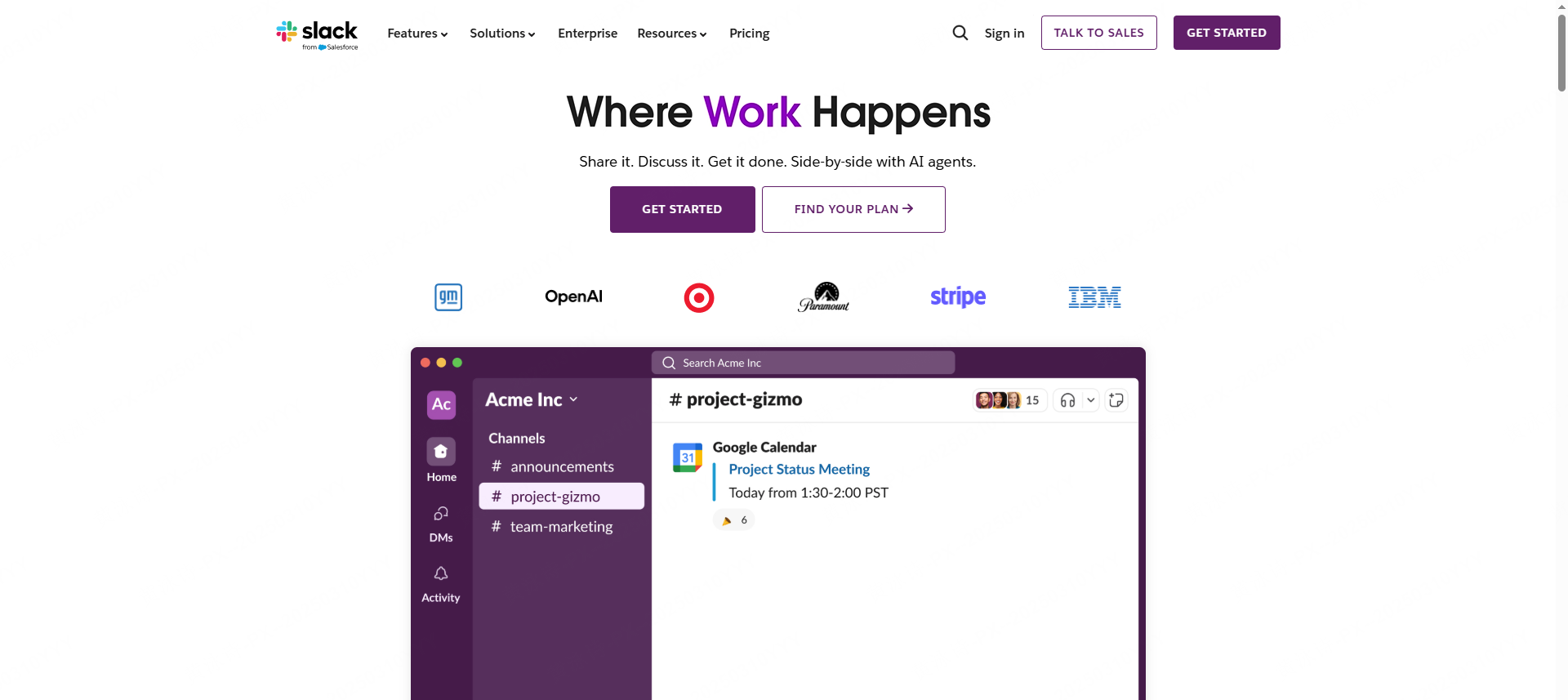Screen dimensions: 1568x700
Task: Open the Project Status Meeting link
Action: [799, 470]
